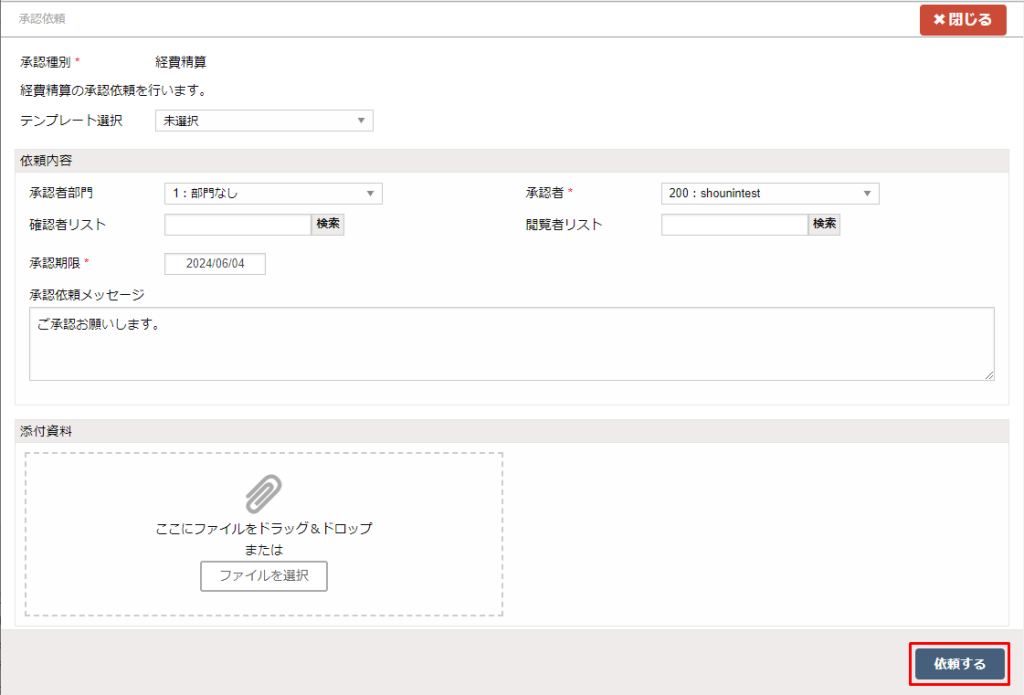Viewport: 1024px width, 695px height.
Task: Click the 依頼内容 section header
Action: click(511, 161)
